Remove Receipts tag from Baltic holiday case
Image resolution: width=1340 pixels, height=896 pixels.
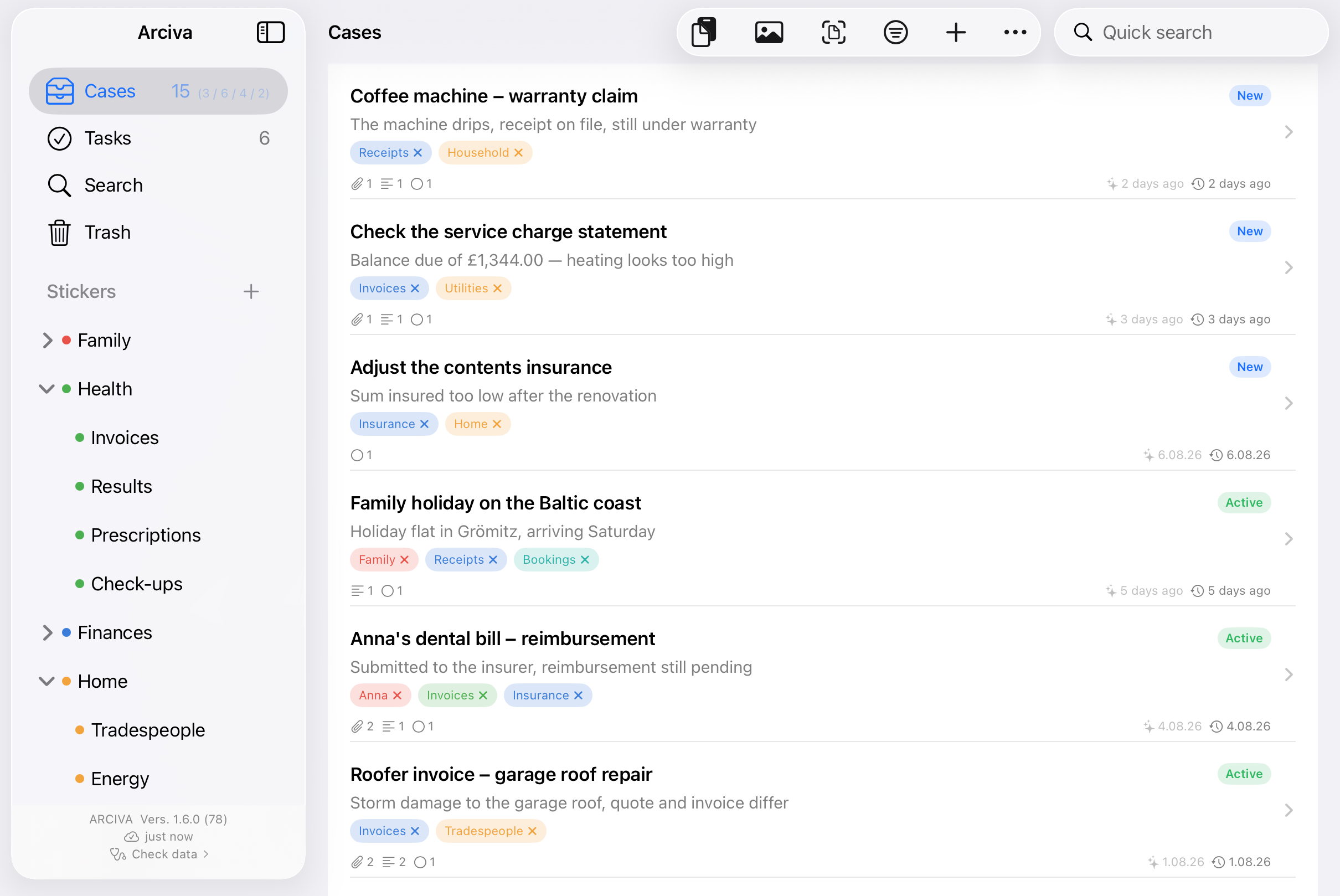click(x=493, y=559)
